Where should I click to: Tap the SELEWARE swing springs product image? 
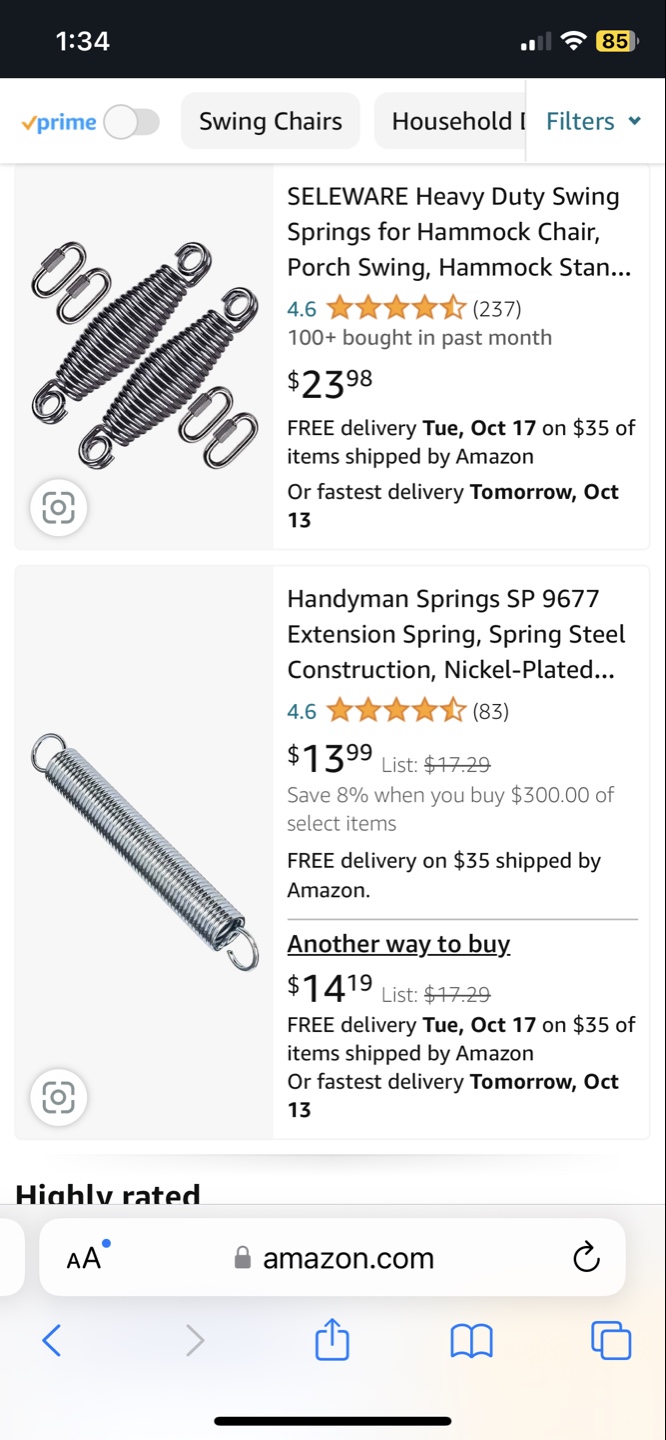coord(144,355)
